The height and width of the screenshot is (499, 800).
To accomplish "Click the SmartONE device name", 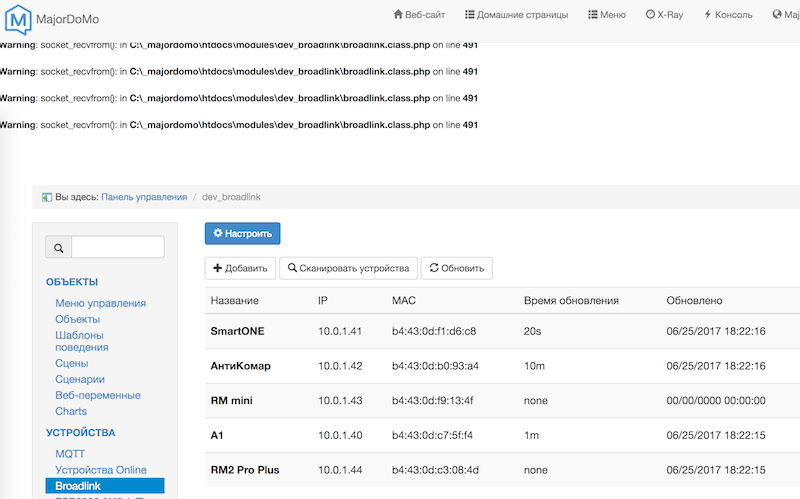I will 237,331.
